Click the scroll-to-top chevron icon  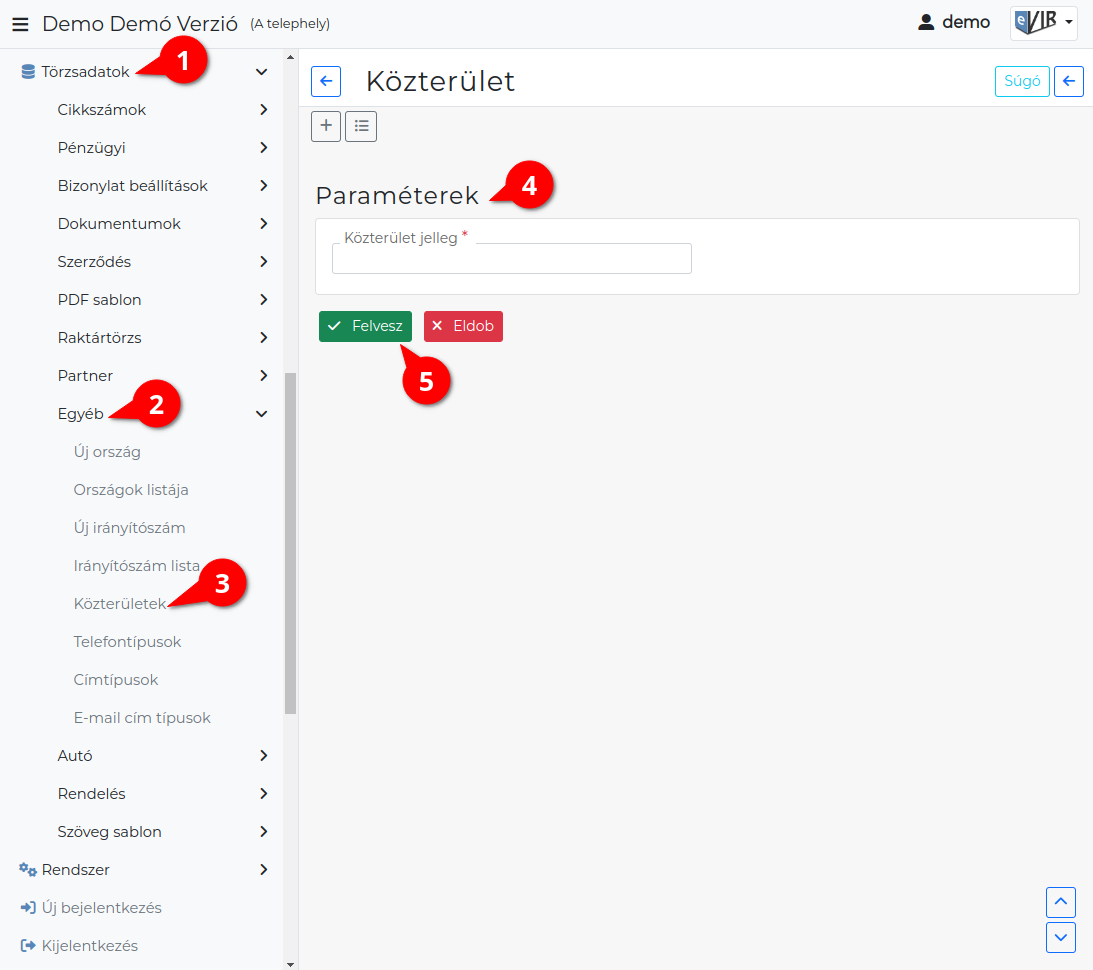[1060, 902]
